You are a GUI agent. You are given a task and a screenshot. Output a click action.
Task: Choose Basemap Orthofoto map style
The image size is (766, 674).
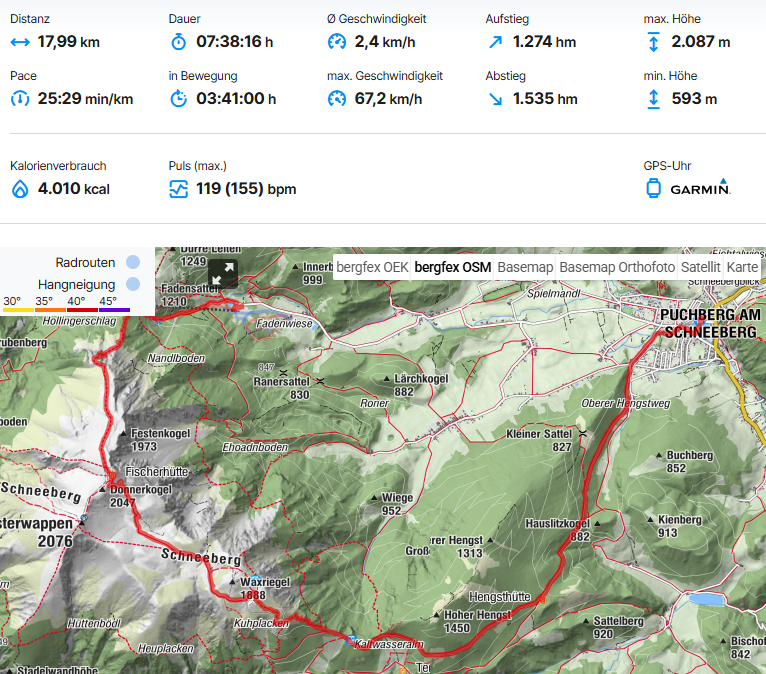click(x=617, y=267)
